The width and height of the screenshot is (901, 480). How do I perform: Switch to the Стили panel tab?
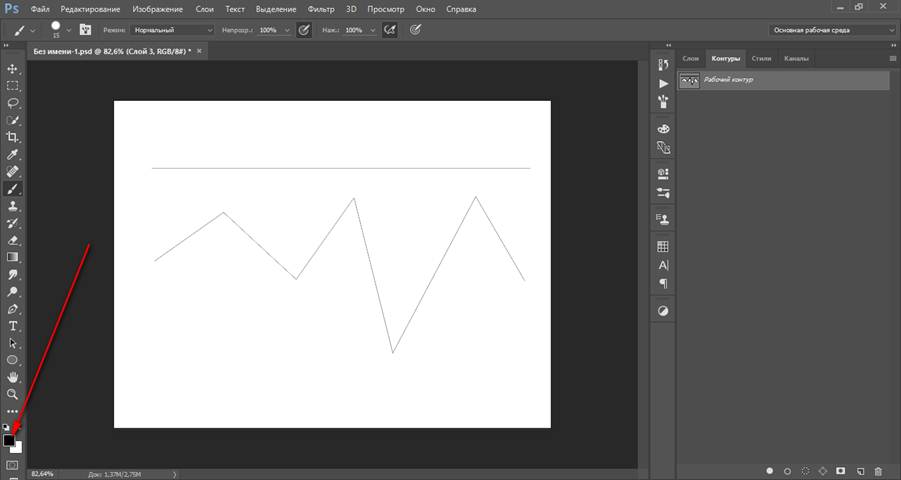click(761, 59)
